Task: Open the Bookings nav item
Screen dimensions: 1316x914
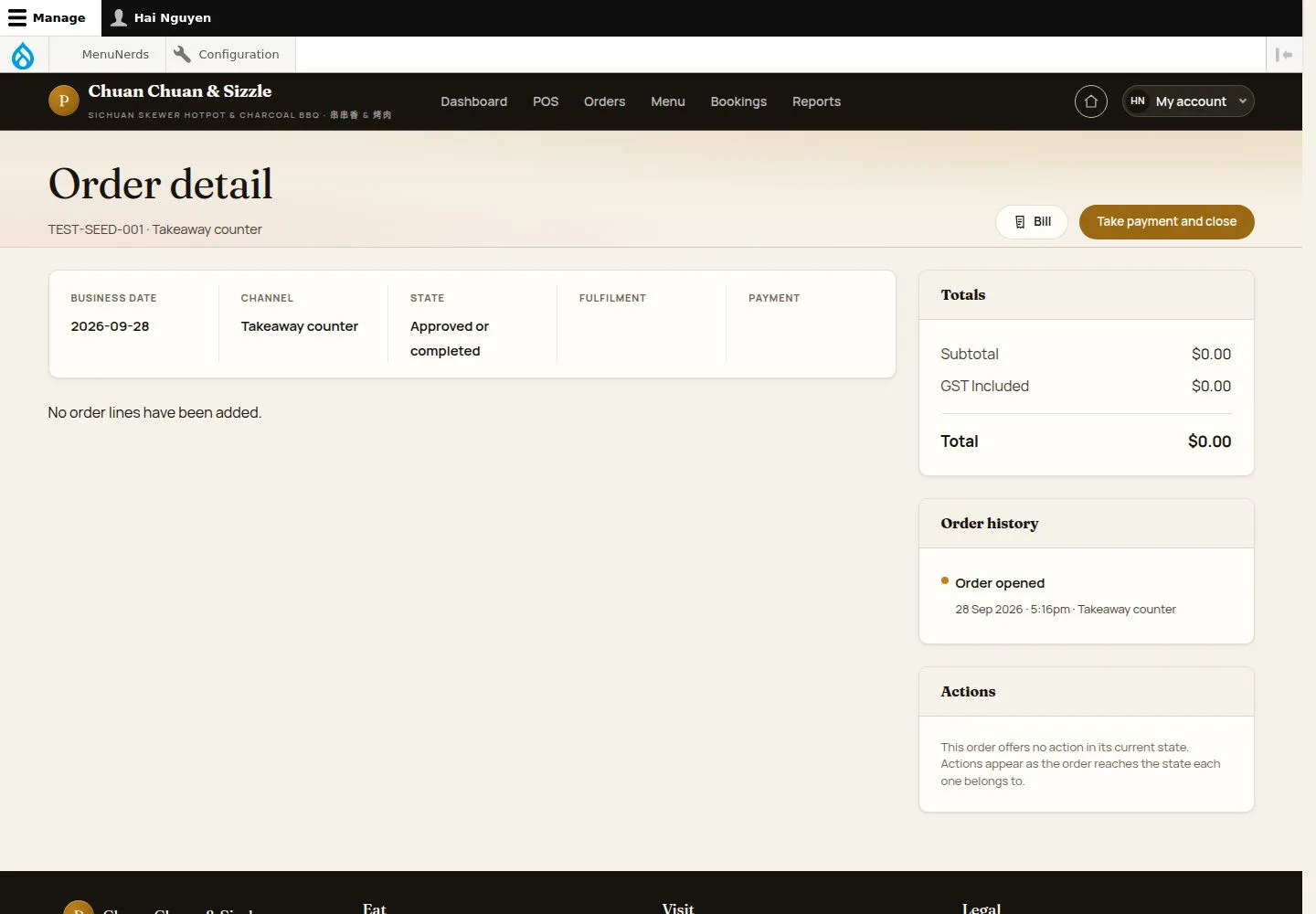Action: point(738,101)
